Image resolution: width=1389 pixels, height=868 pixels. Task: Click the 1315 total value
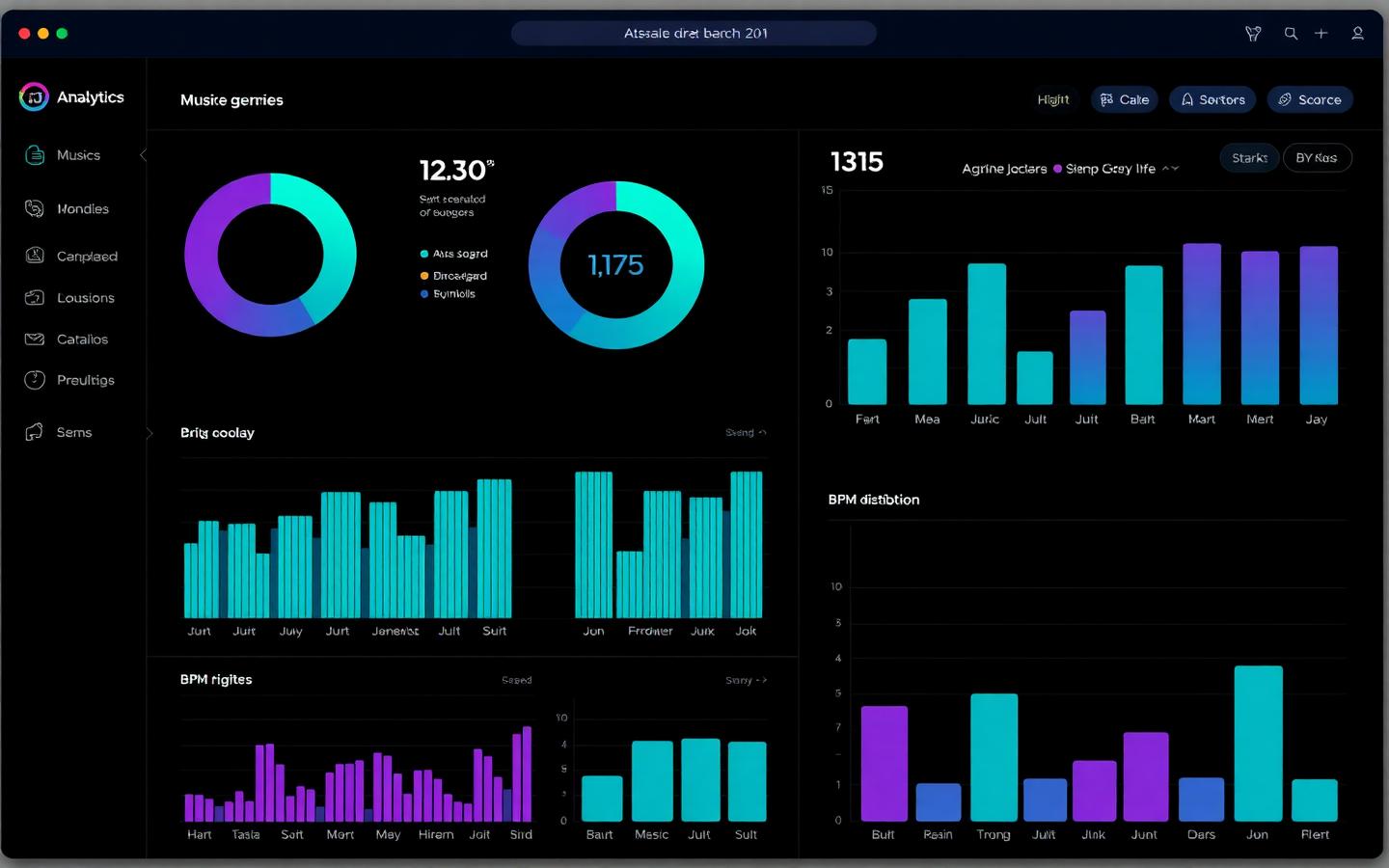[857, 162]
